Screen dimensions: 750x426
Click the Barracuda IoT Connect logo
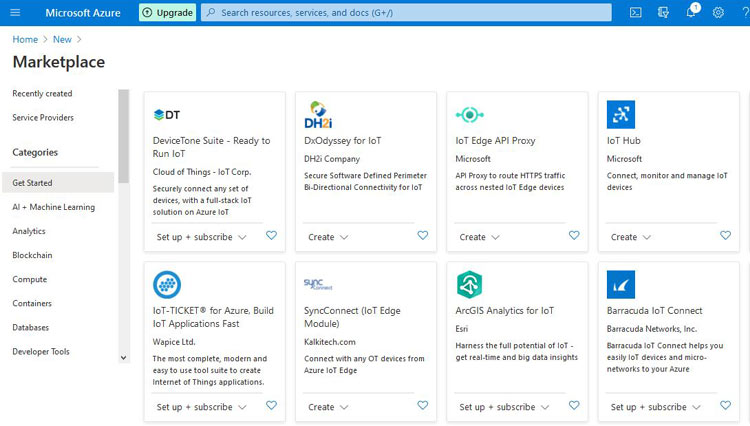[x=621, y=284]
